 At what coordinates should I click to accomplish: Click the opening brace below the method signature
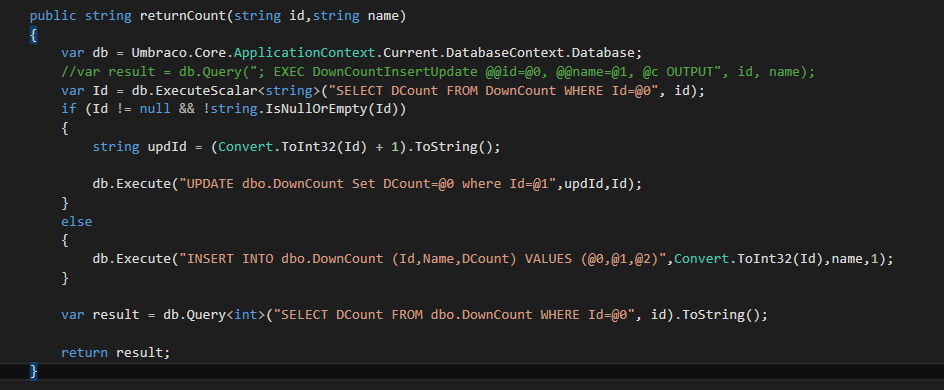pyautogui.click(x=33, y=35)
